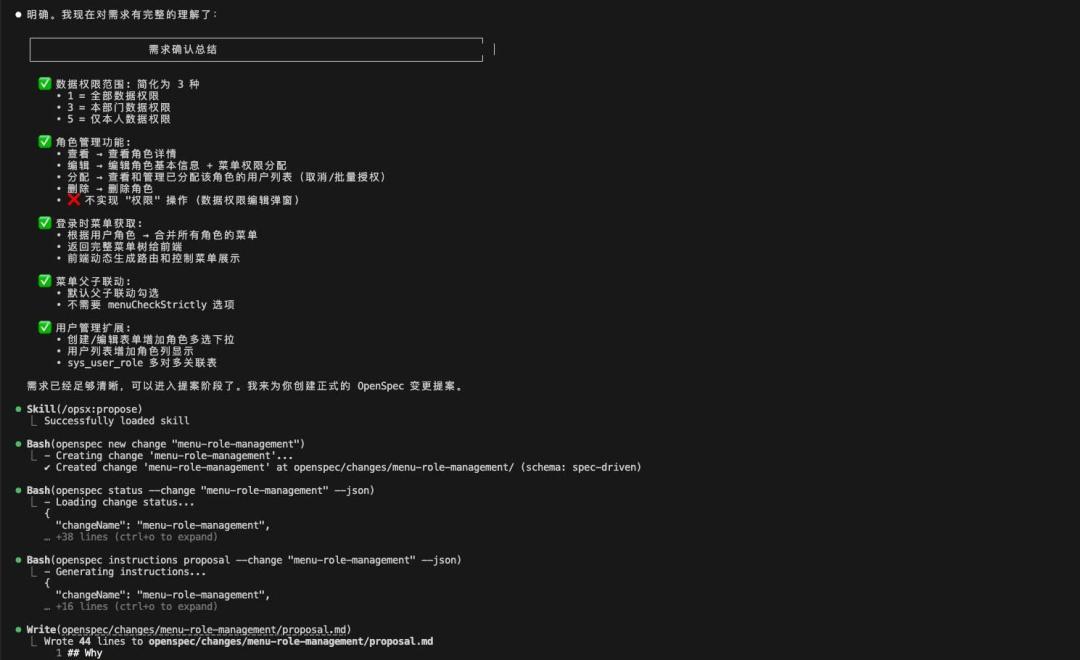Click the green dot beside Bash(openspec status)
1080x660 pixels.
[19, 491]
